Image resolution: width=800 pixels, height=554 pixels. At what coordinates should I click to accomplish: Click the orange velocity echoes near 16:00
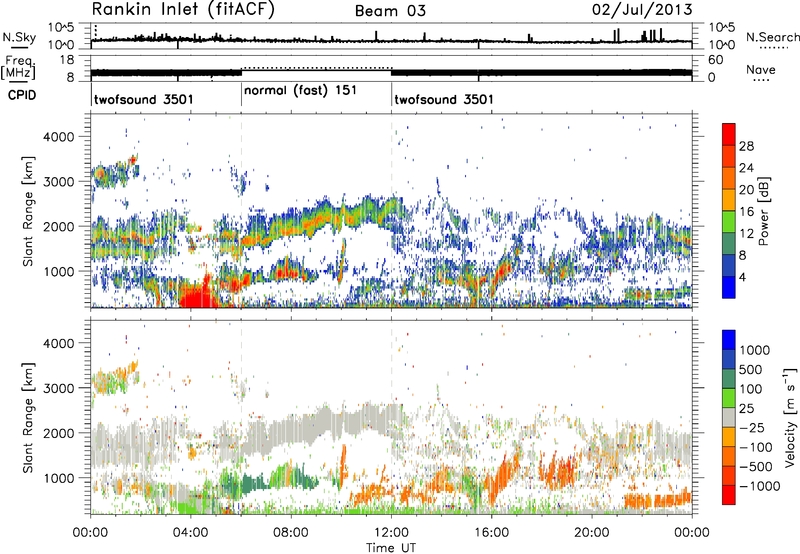[x=503, y=479]
